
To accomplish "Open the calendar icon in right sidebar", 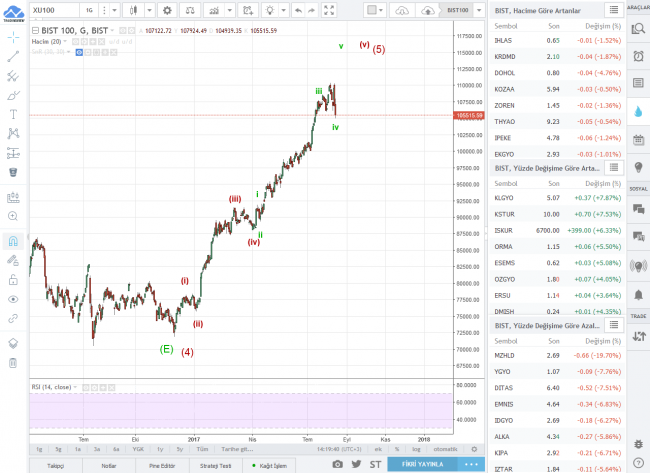I will pyautogui.click(x=638, y=140).
